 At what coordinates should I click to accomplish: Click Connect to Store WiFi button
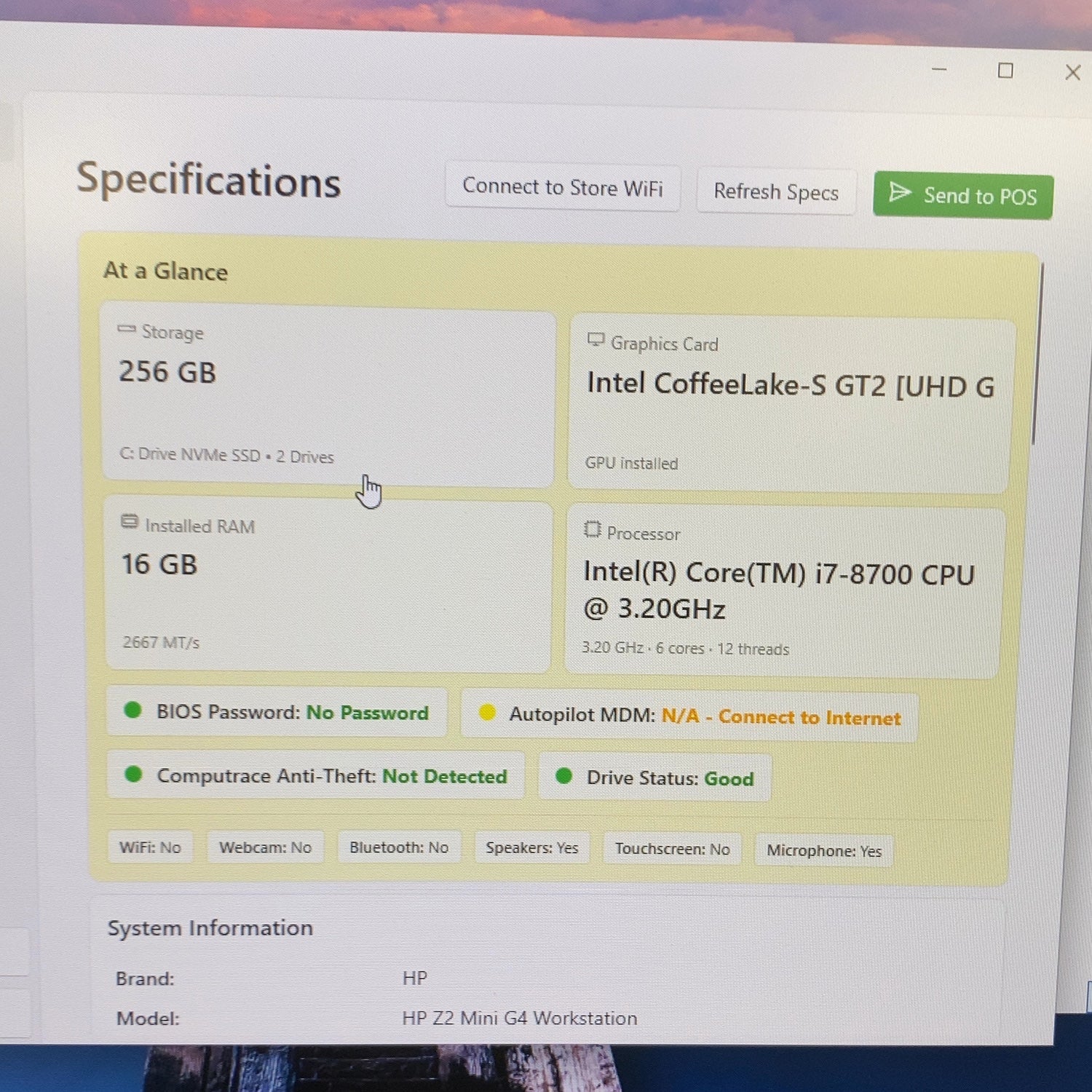pyautogui.click(x=563, y=188)
